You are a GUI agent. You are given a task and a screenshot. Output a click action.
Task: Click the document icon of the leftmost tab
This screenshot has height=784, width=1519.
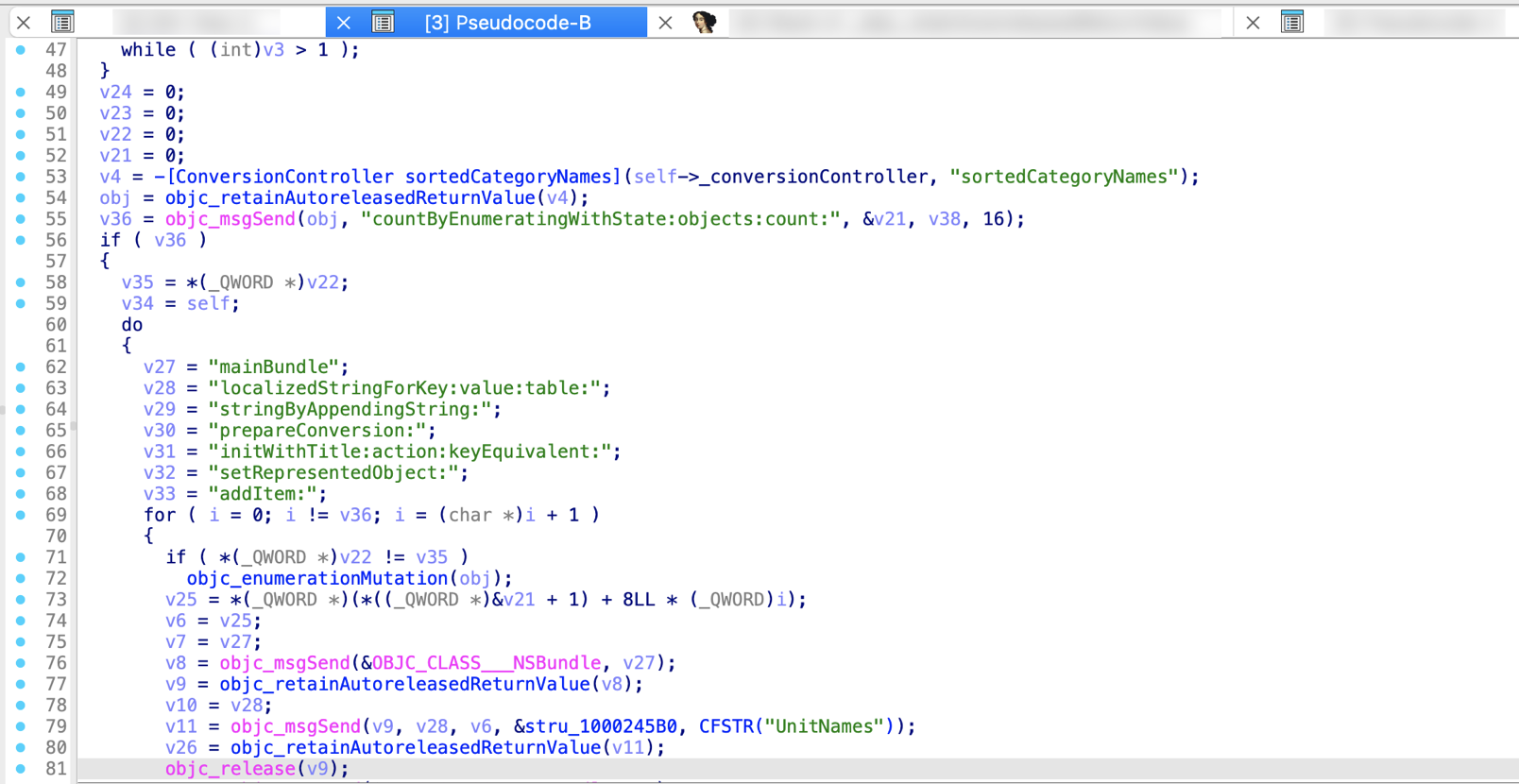click(x=62, y=22)
